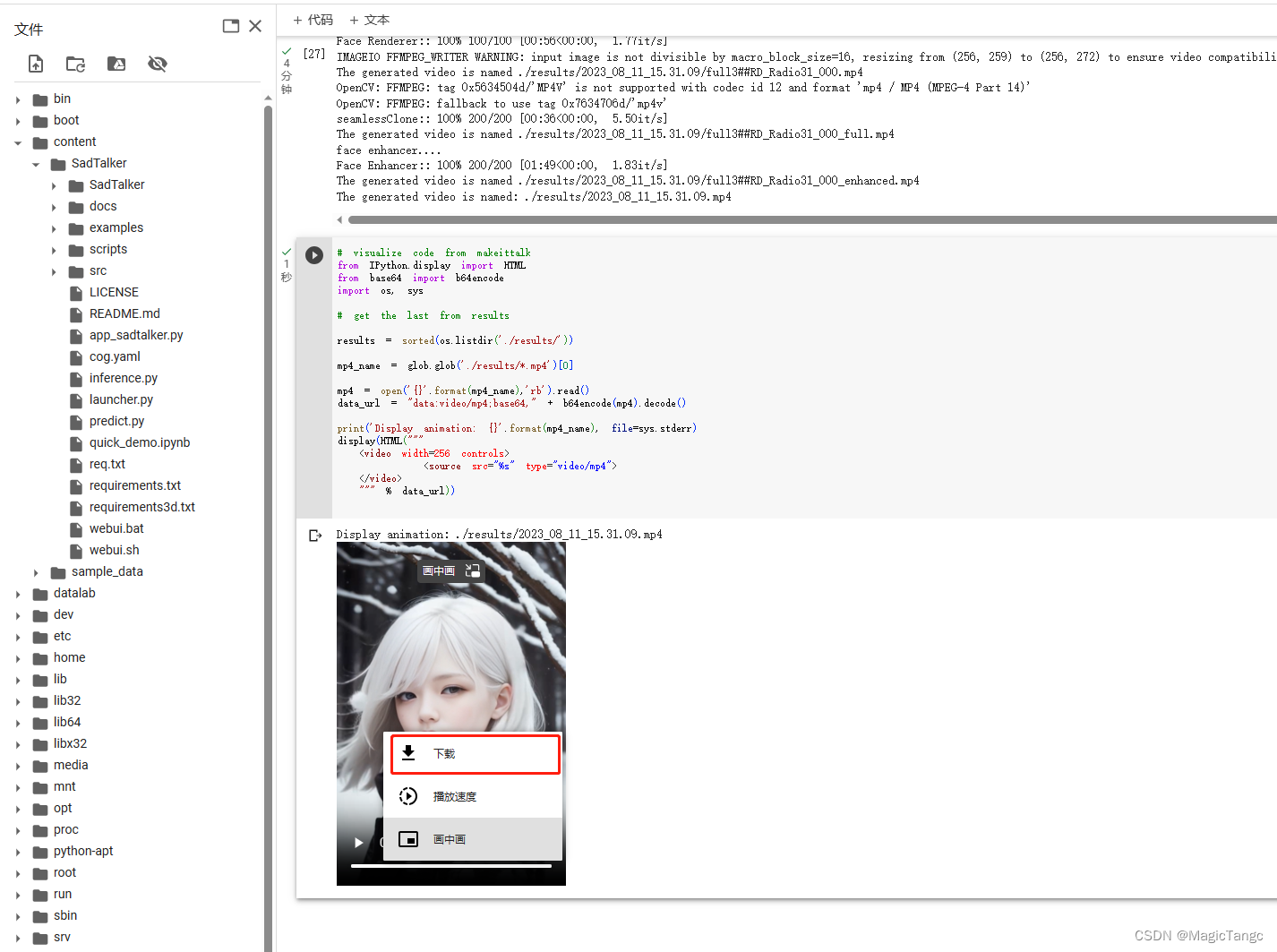1277x952 pixels.
Task: Click inside the visualize code editor
Action: 804,377
